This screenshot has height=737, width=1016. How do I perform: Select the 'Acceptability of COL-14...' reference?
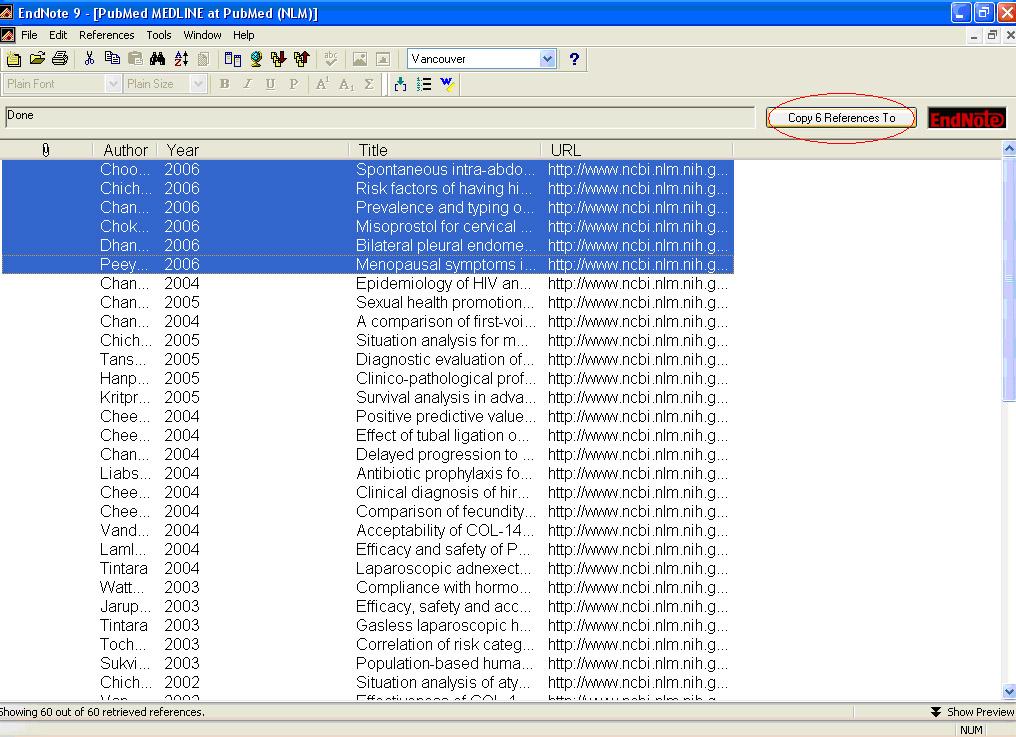(x=367, y=530)
